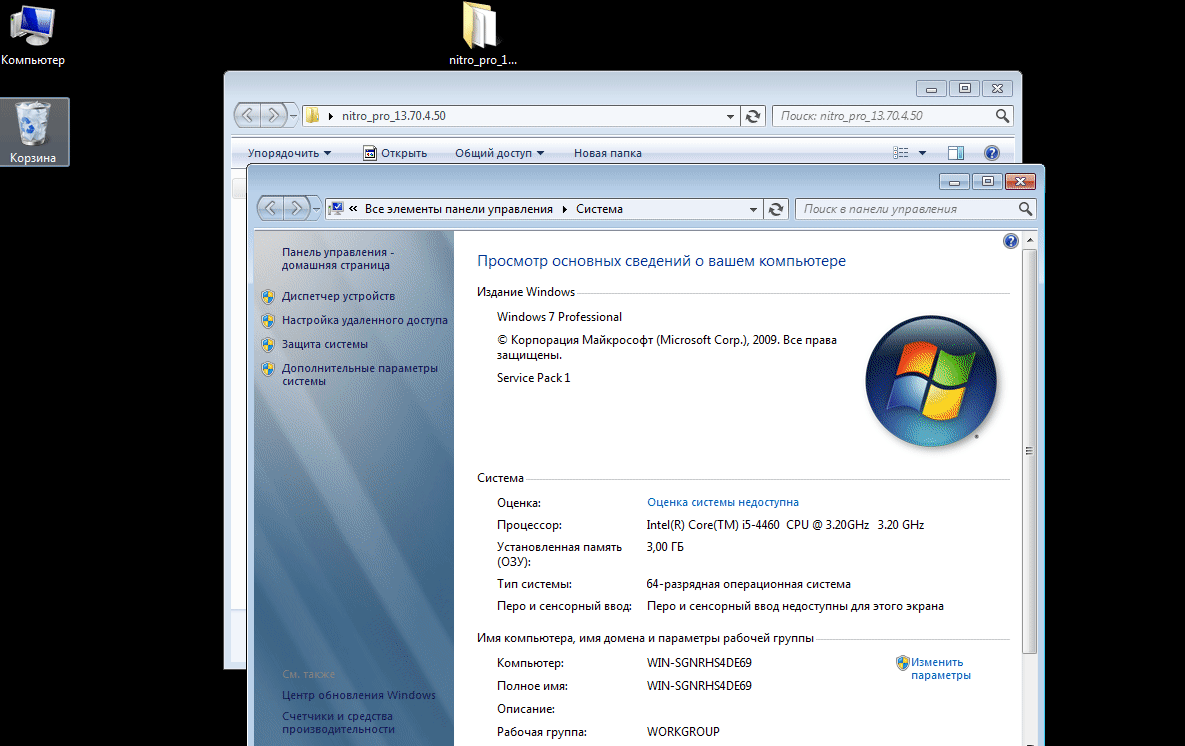Click the « overflow chevron in System address bar
The image size is (1185, 746).
[353, 209]
